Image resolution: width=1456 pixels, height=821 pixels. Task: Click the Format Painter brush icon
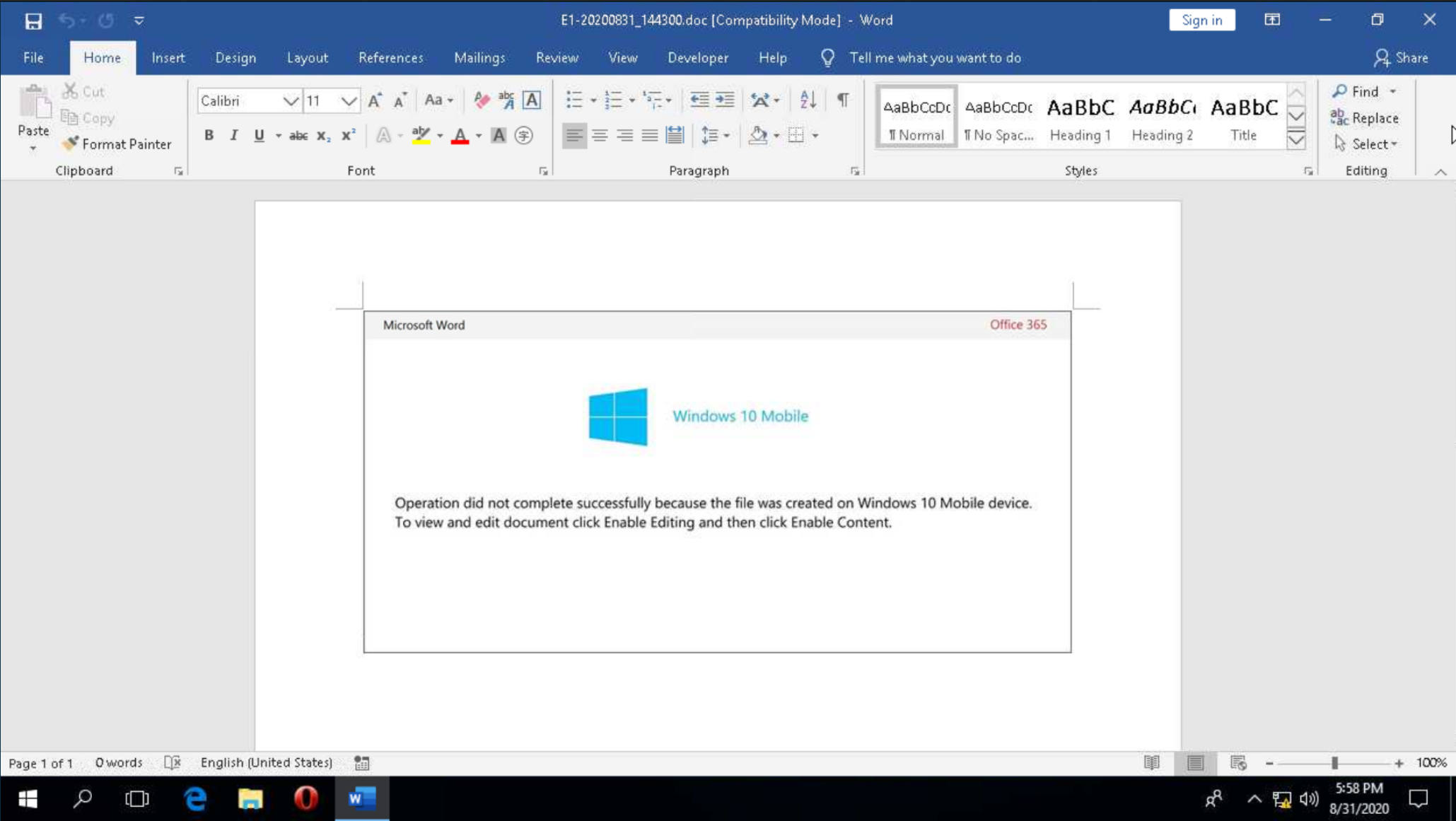[x=70, y=144]
